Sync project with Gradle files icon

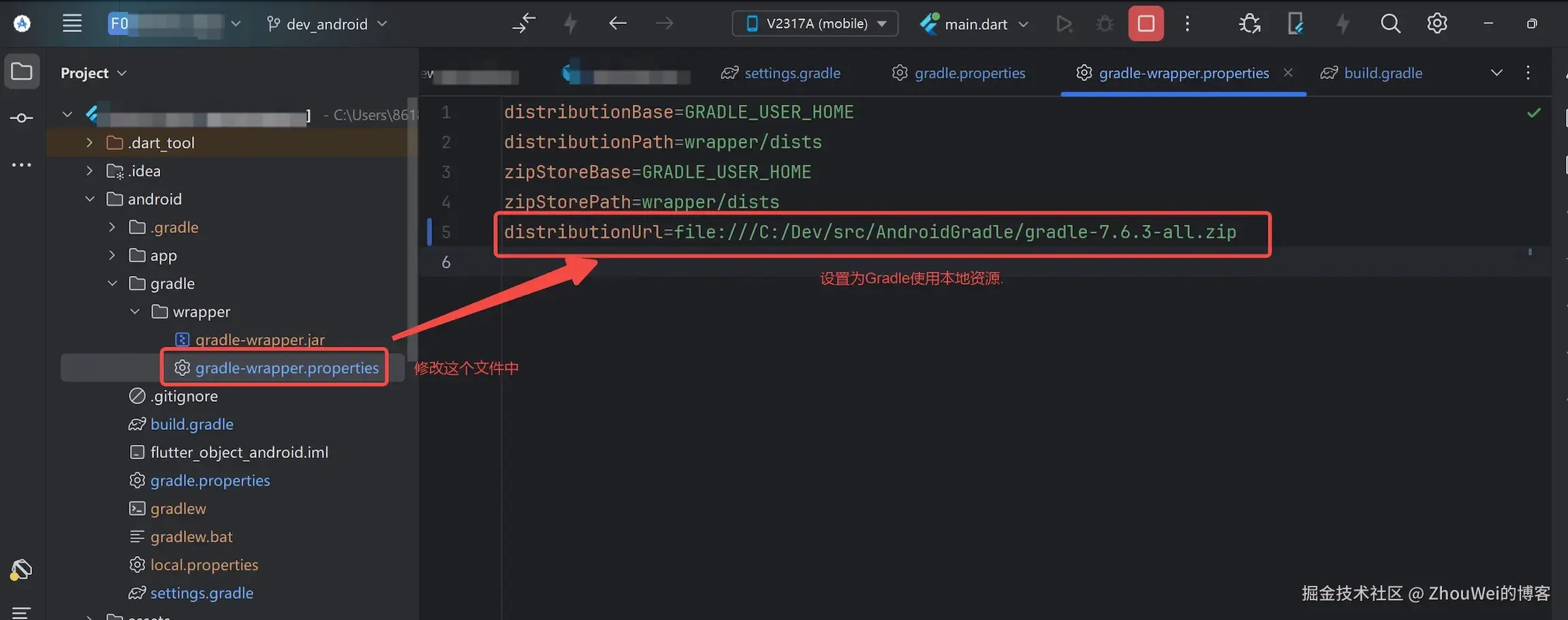click(x=524, y=24)
